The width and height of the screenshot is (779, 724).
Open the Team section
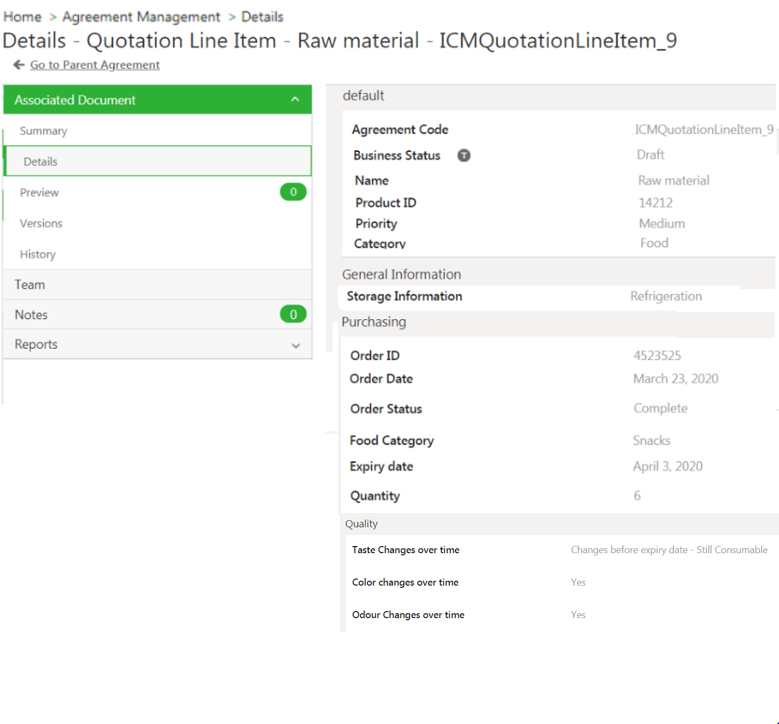click(x=30, y=285)
